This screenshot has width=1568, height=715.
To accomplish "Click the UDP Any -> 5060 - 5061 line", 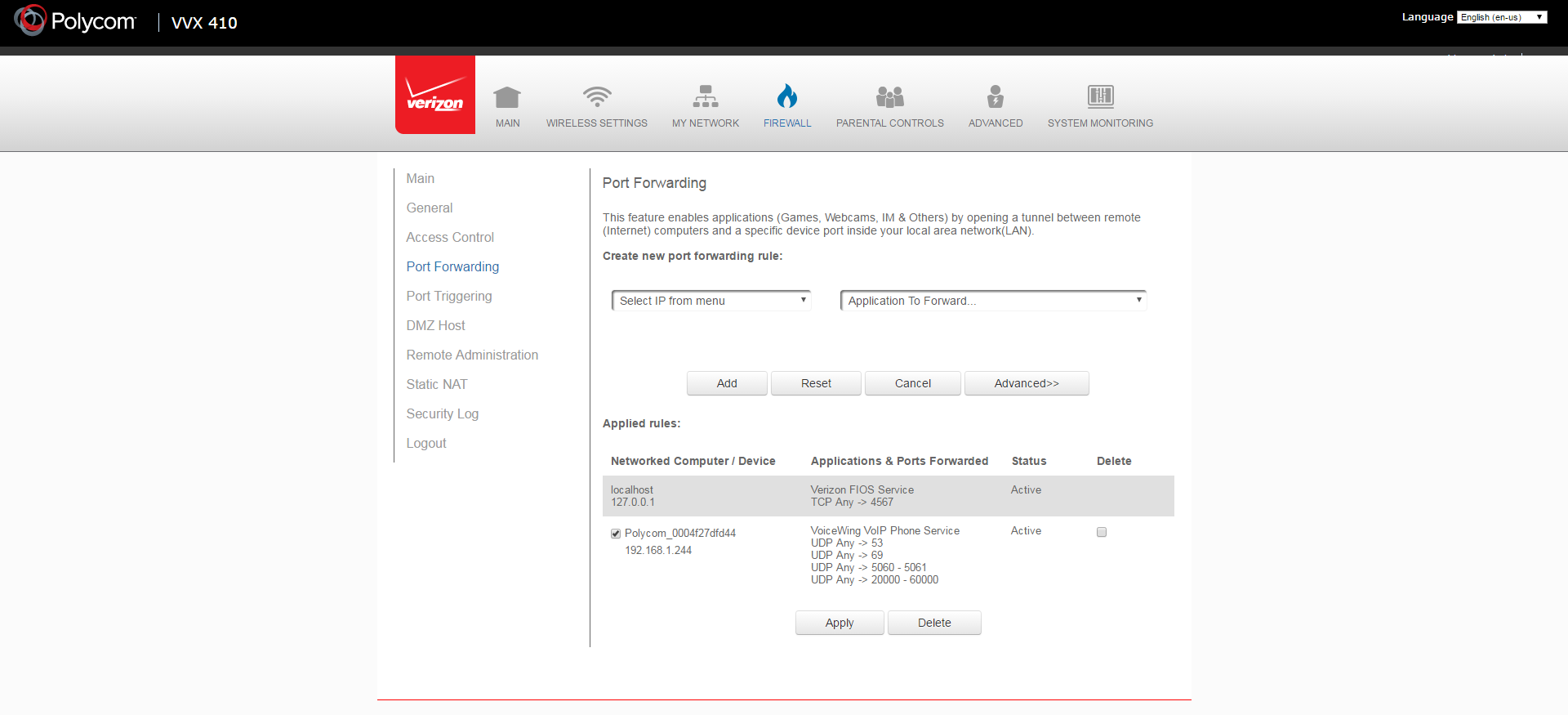I will pyautogui.click(x=869, y=567).
